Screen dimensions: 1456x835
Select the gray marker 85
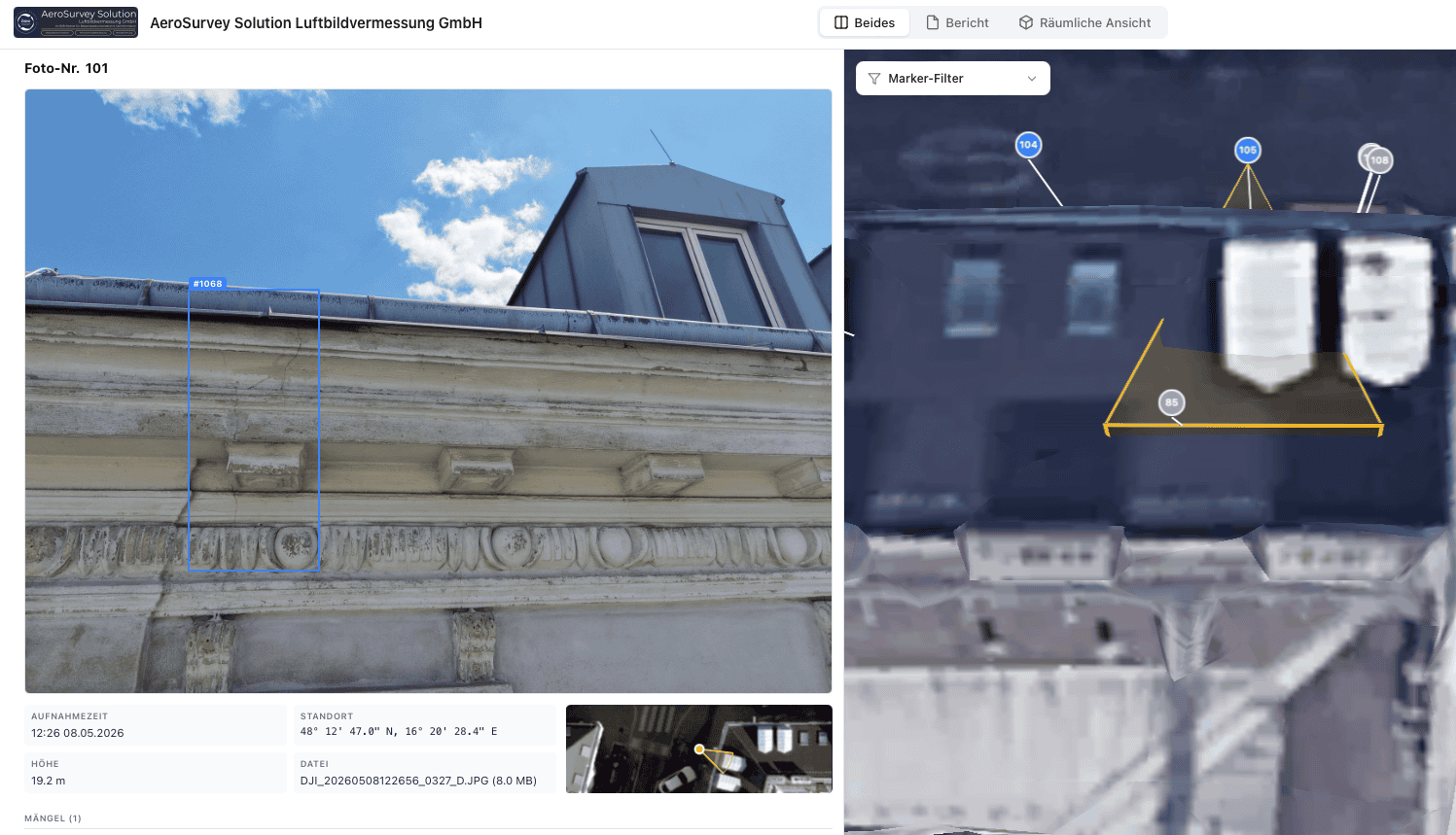(1172, 402)
